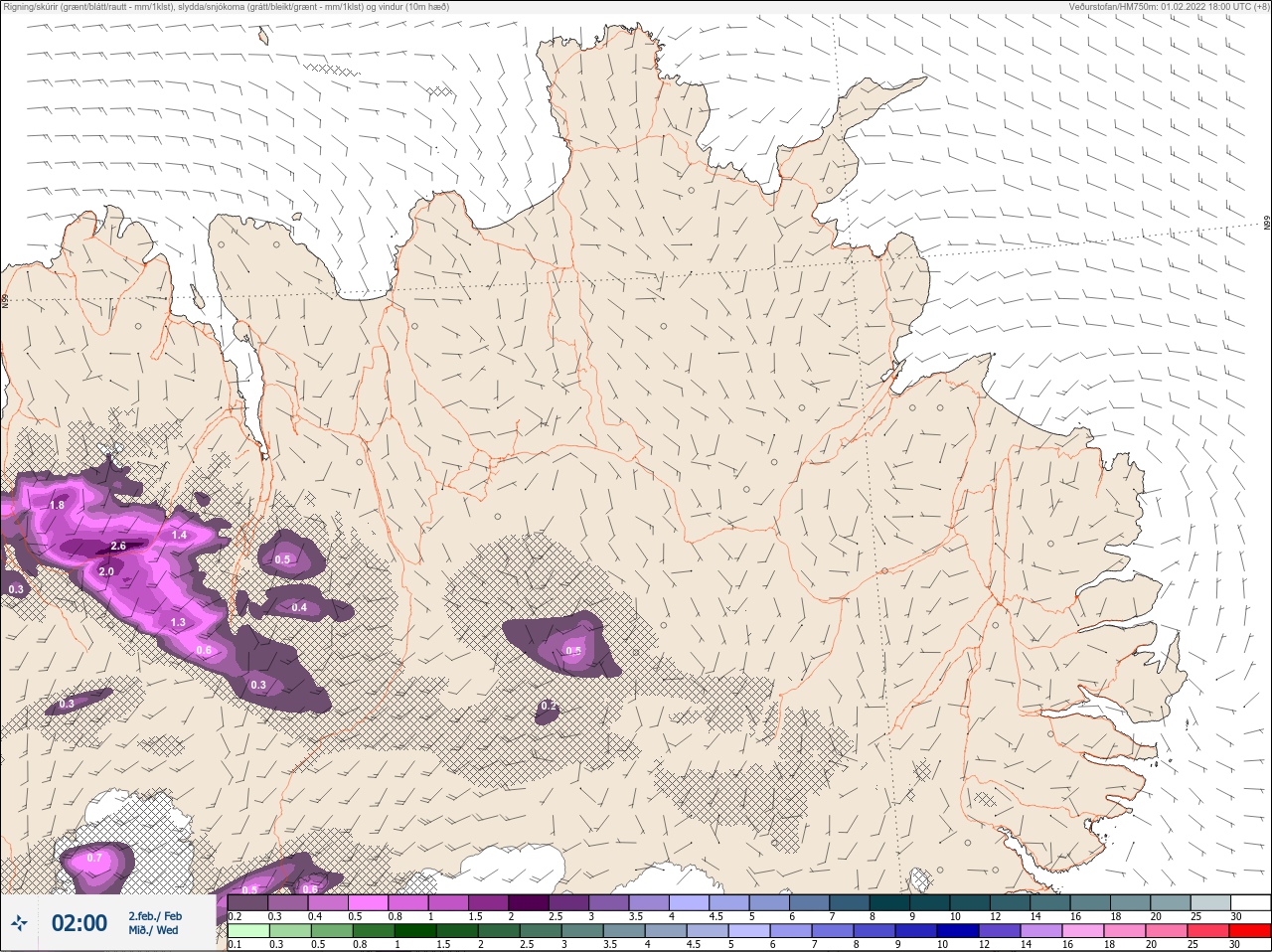Click the 02:00 forecast time display

pyautogui.click(x=79, y=923)
